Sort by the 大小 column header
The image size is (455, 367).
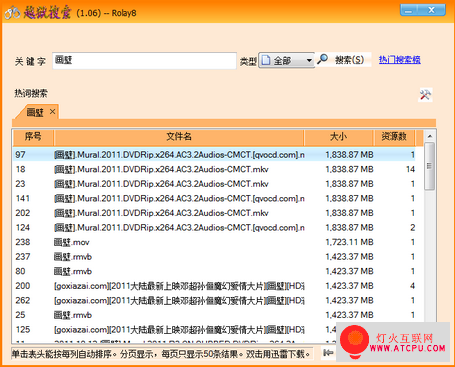tap(338, 137)
